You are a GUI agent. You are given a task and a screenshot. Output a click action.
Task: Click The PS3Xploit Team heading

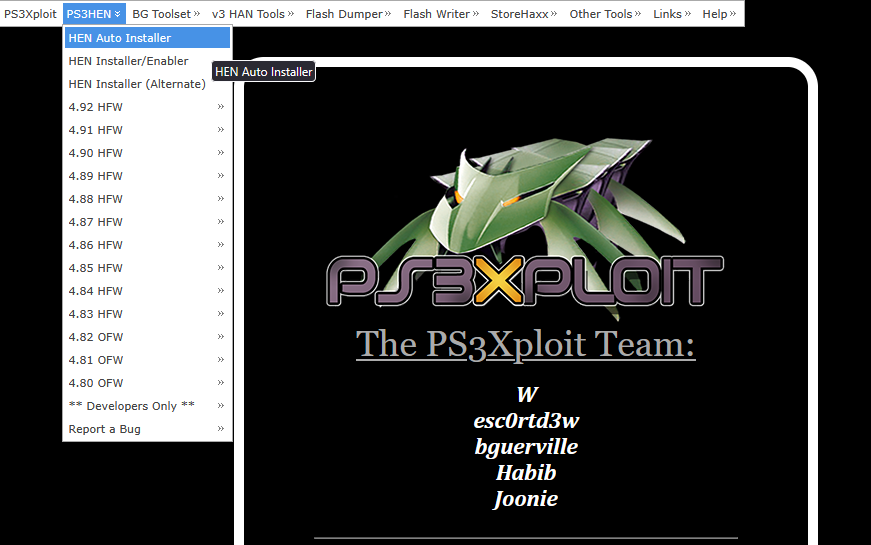[525, 344]
